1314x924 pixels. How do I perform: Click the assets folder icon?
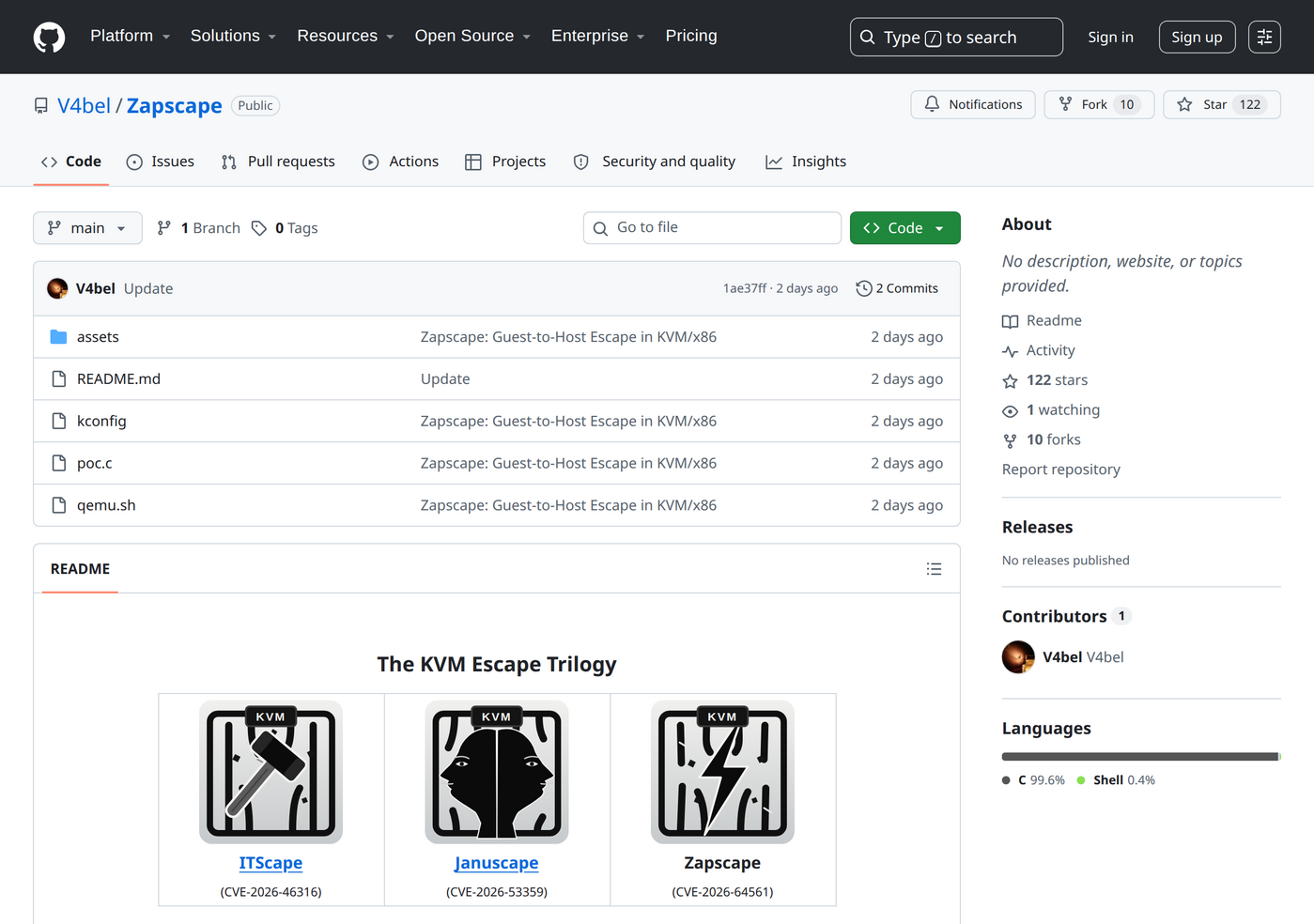coord(58,337)
